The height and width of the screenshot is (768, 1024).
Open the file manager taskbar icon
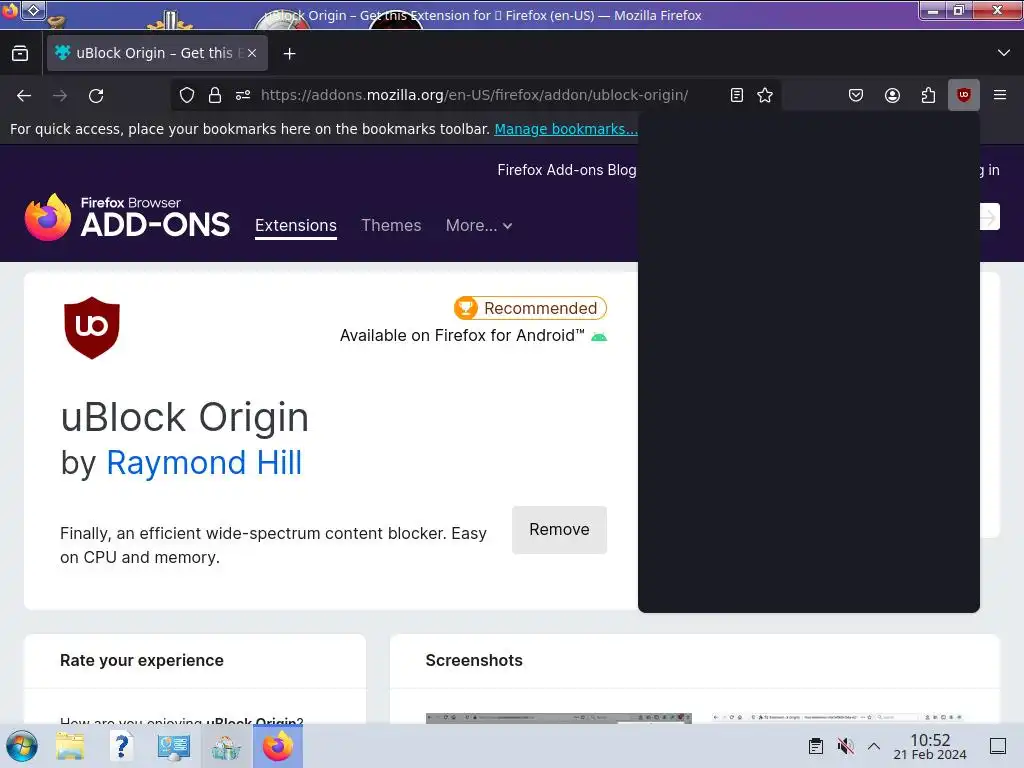point(70,746)
